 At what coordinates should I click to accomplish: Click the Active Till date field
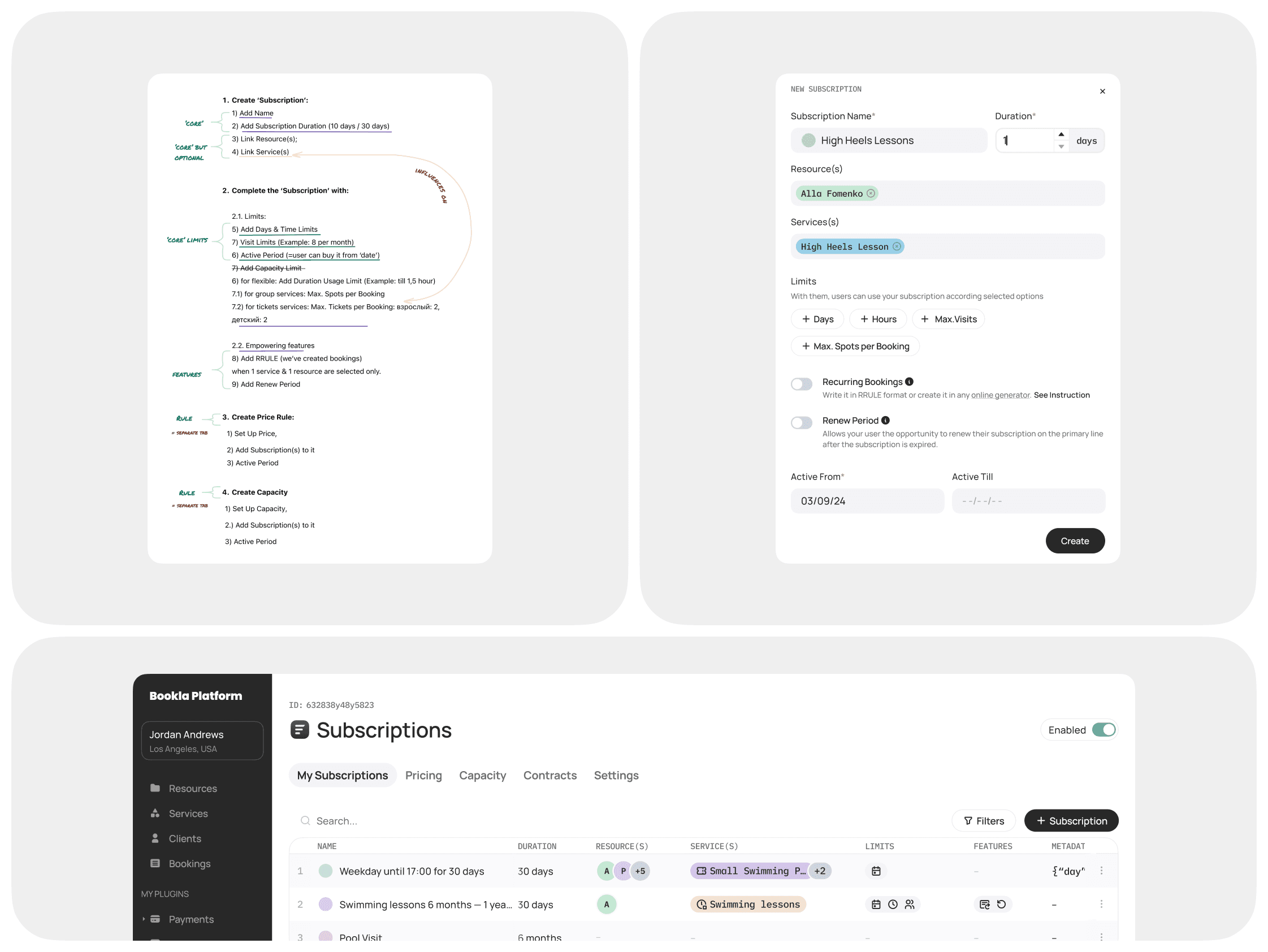coord(1028,501)
